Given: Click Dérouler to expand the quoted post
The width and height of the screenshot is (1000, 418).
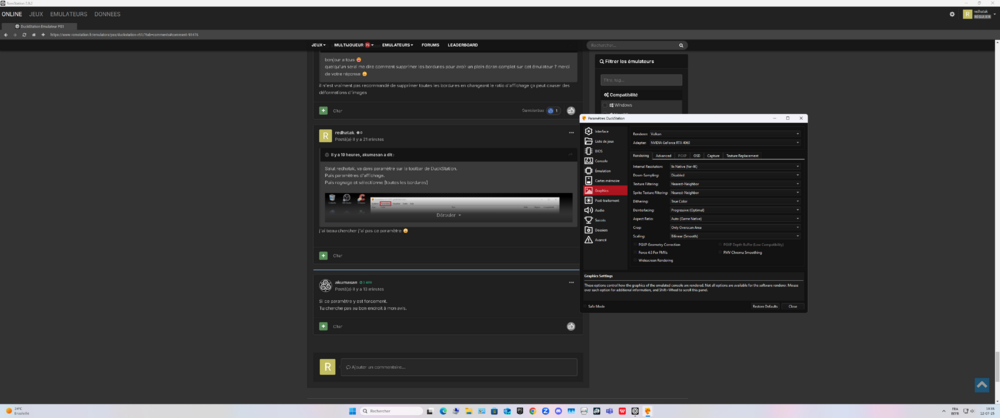Looking at the screenshot, I should 446,214.
